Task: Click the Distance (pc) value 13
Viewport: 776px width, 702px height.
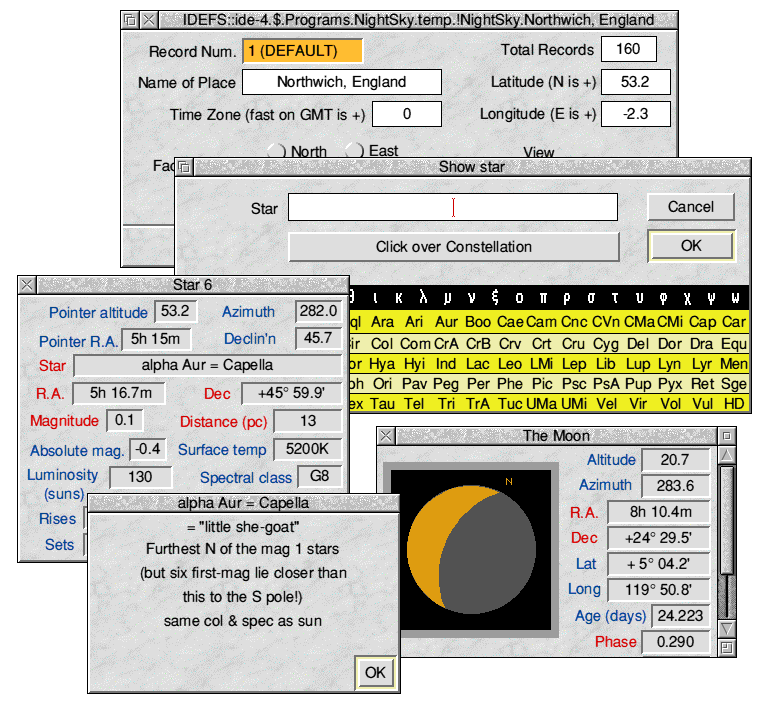Action: tap(308, 421)
